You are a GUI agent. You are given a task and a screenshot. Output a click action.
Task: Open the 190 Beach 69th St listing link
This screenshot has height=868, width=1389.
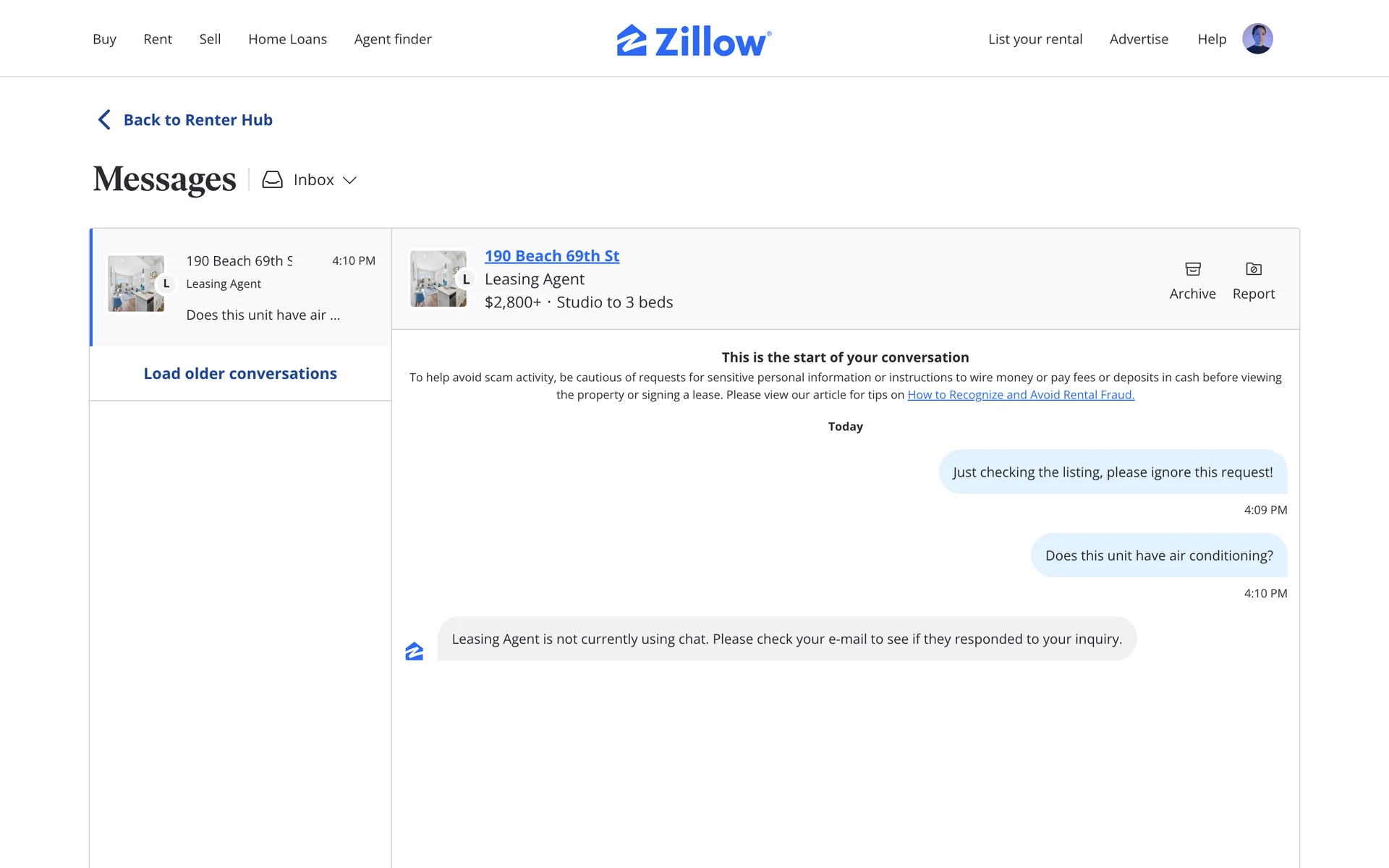pyautogui.click(x=552, y=256)
